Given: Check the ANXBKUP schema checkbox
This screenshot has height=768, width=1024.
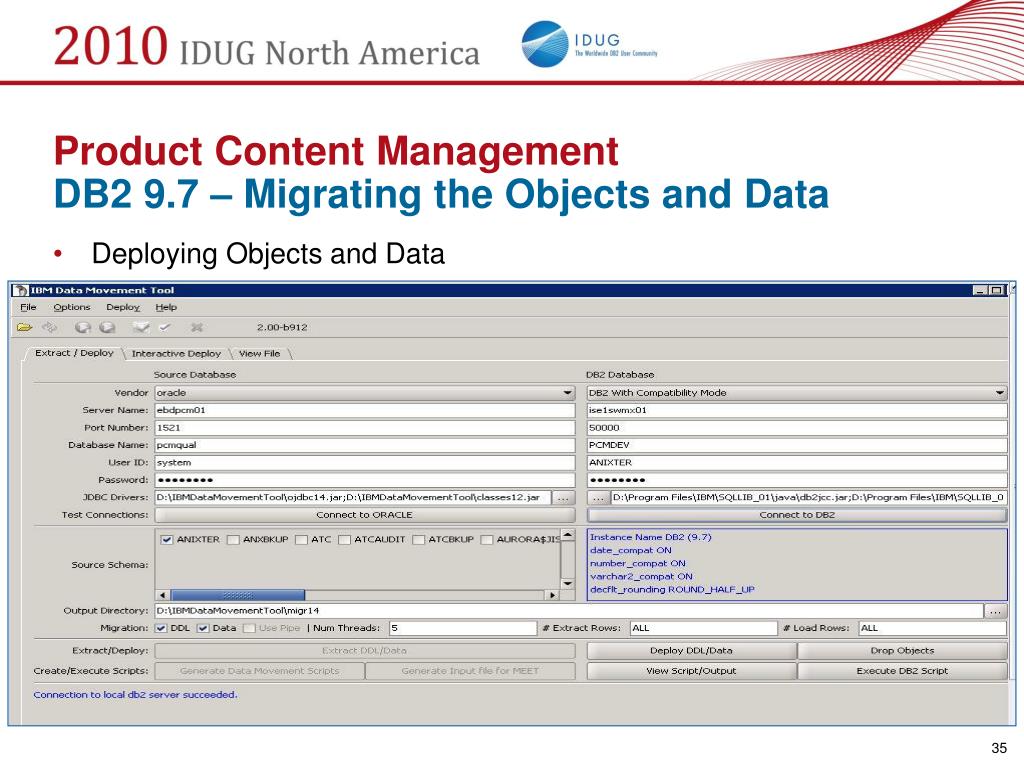Looking at the screenshot, I should 232,539.
